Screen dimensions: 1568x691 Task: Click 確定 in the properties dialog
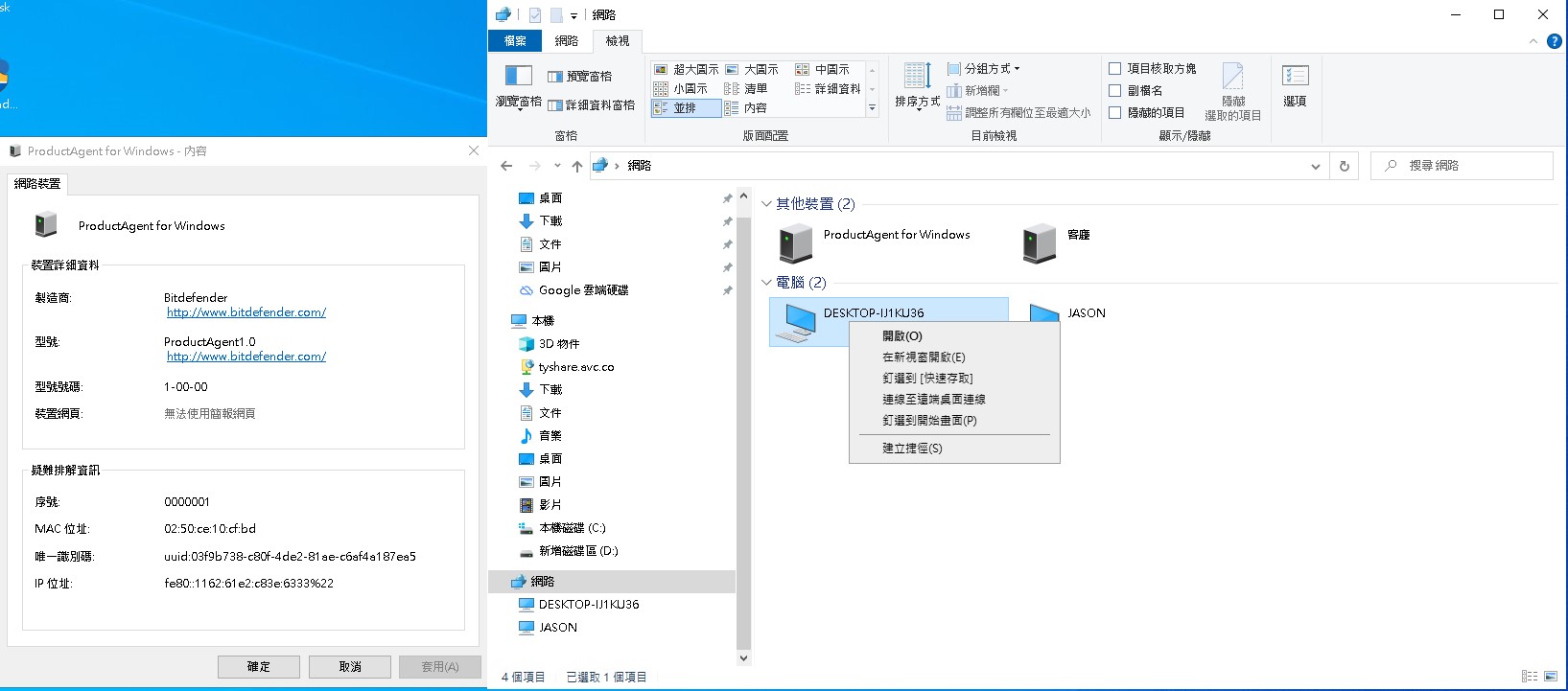pos(259,667)
